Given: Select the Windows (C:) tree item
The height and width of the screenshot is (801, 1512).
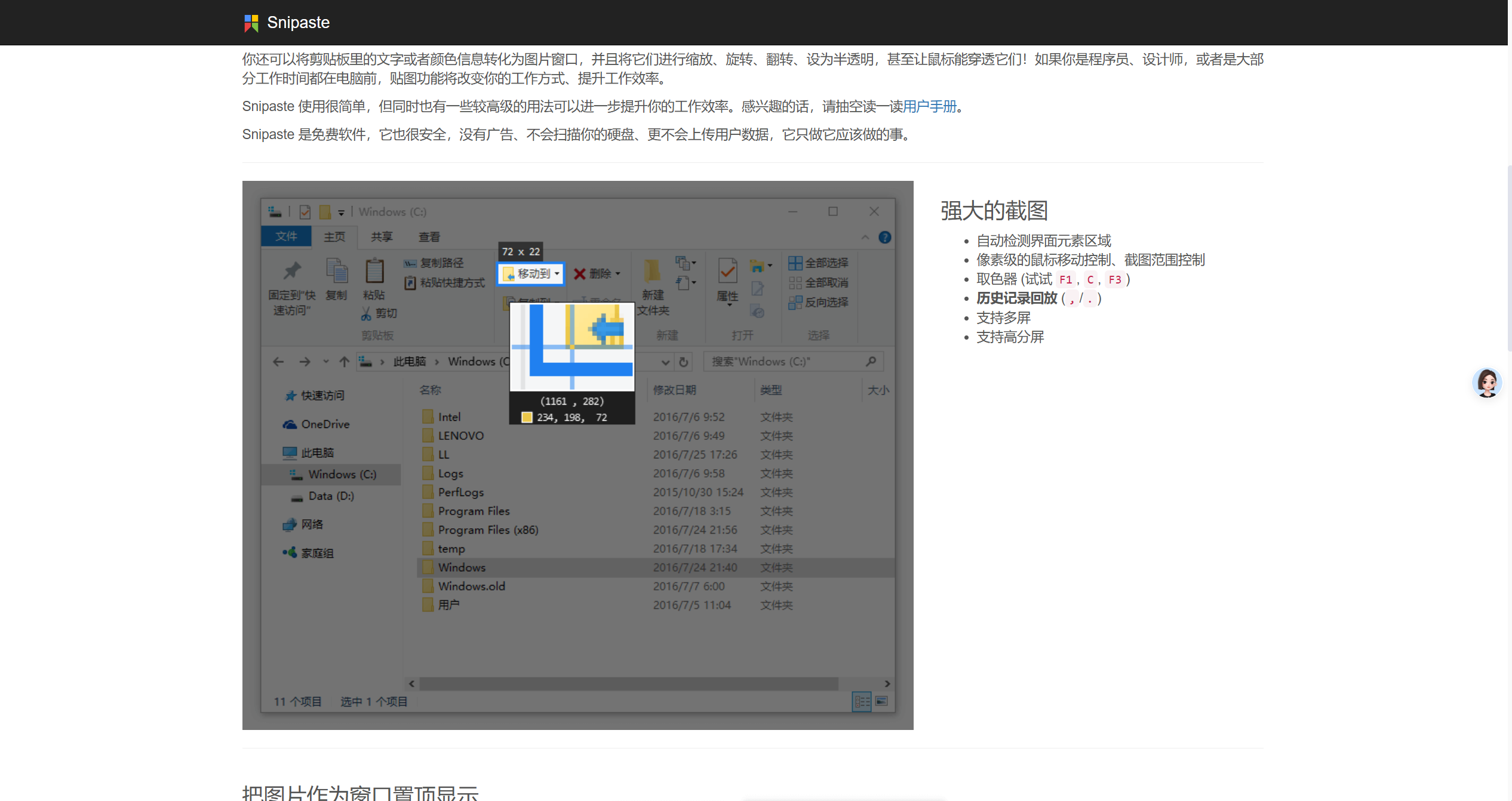Looking at the screenshot, I should (x=342, y=475).
